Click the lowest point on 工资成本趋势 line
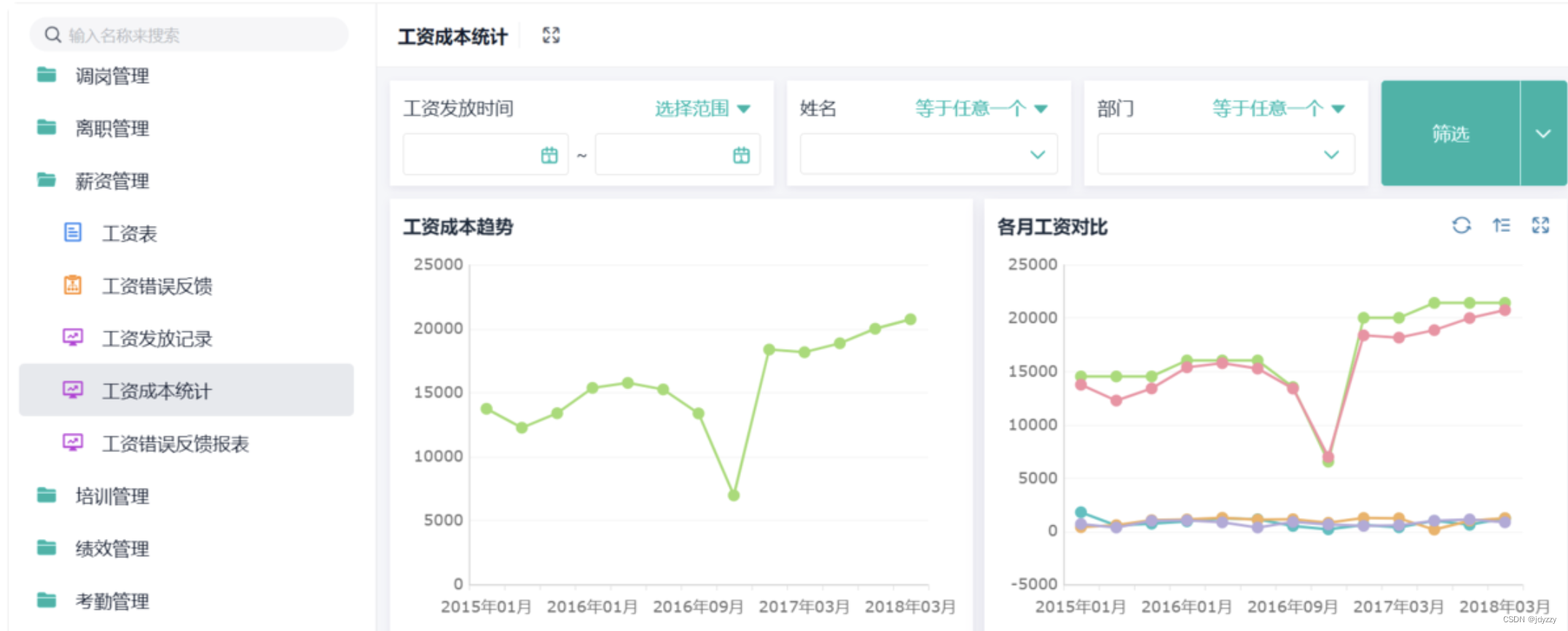The image size is (1568, 631). [734, 495]
